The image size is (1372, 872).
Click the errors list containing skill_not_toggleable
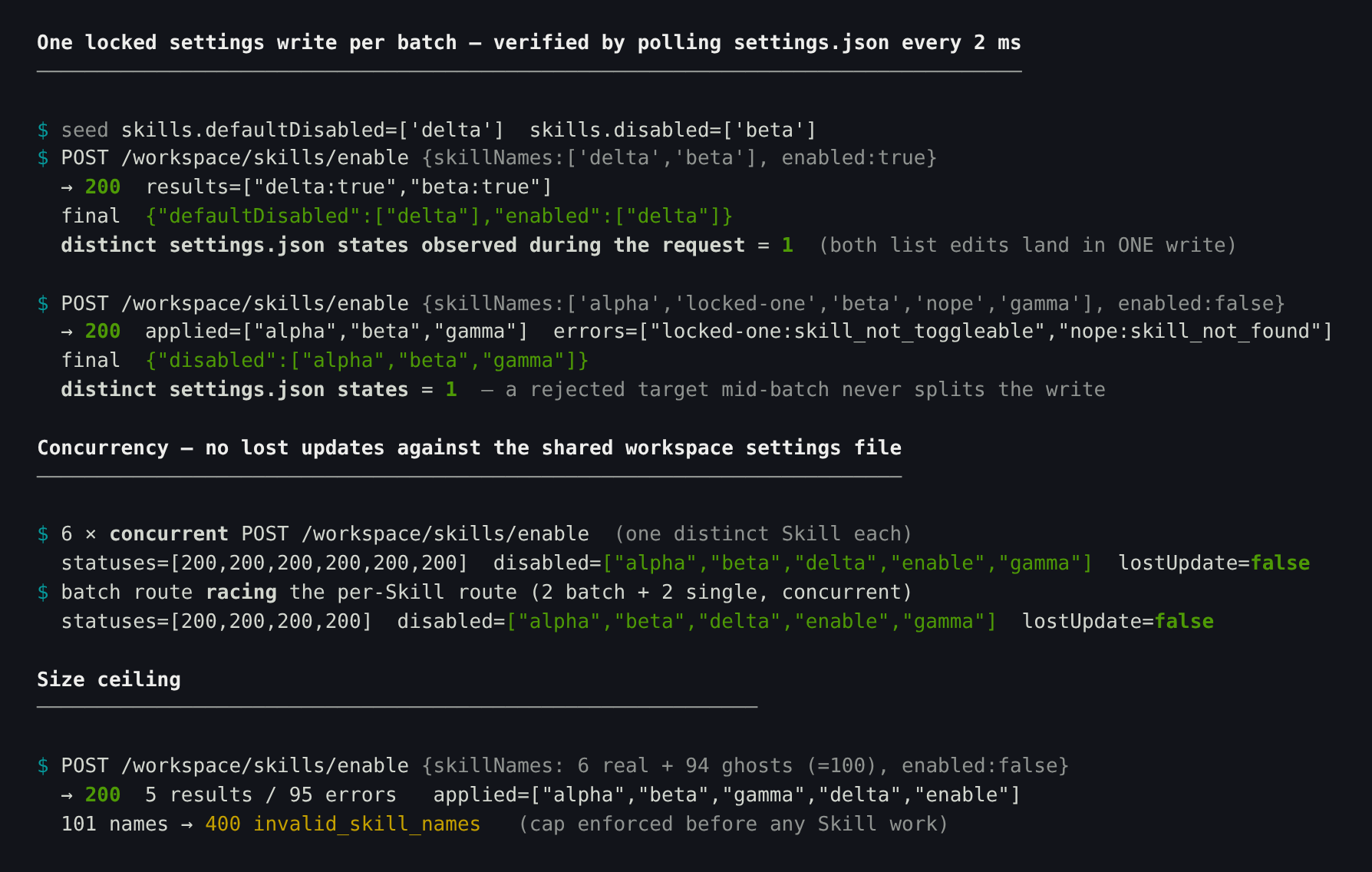coord(942,331)
